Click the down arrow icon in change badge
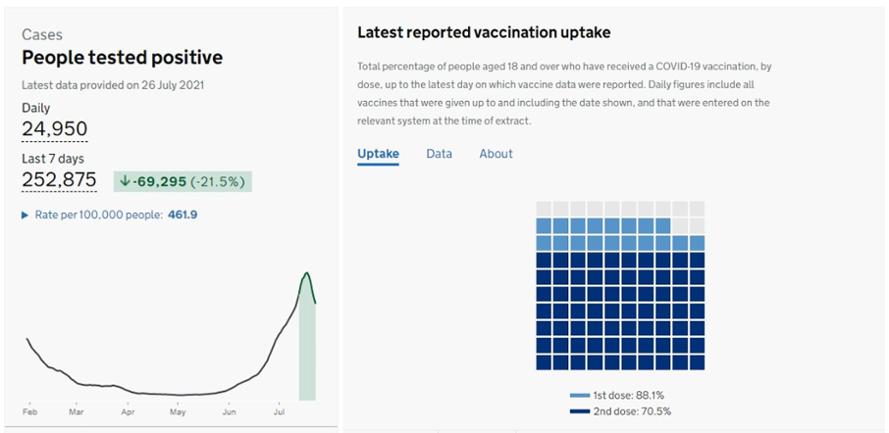Viewport: 889px width, 433px height. 125,181
